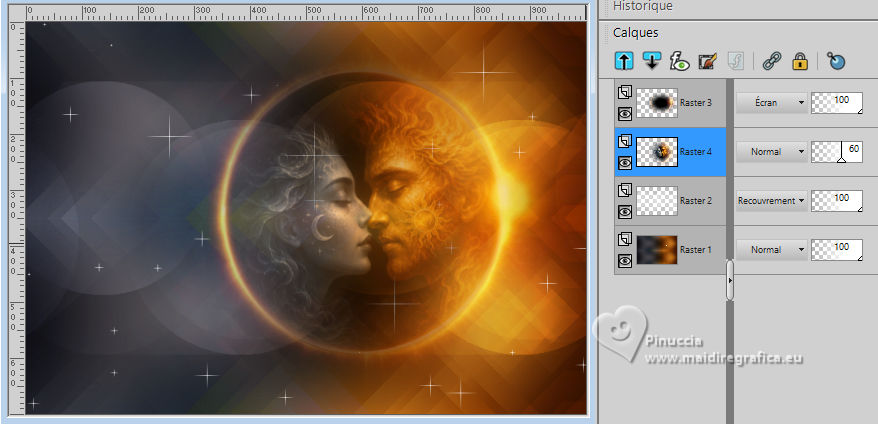Click the Raster 2 opacity slider
Image resolution: width=878 pixels, height=424 pixels.
pyautogui.click(x=837, y=201)
